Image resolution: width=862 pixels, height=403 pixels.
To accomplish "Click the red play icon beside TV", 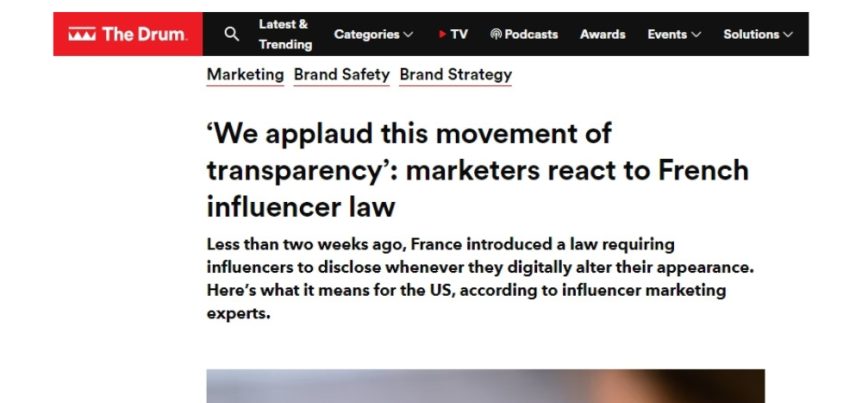I will pyautogui.click(x=442, y=34).
